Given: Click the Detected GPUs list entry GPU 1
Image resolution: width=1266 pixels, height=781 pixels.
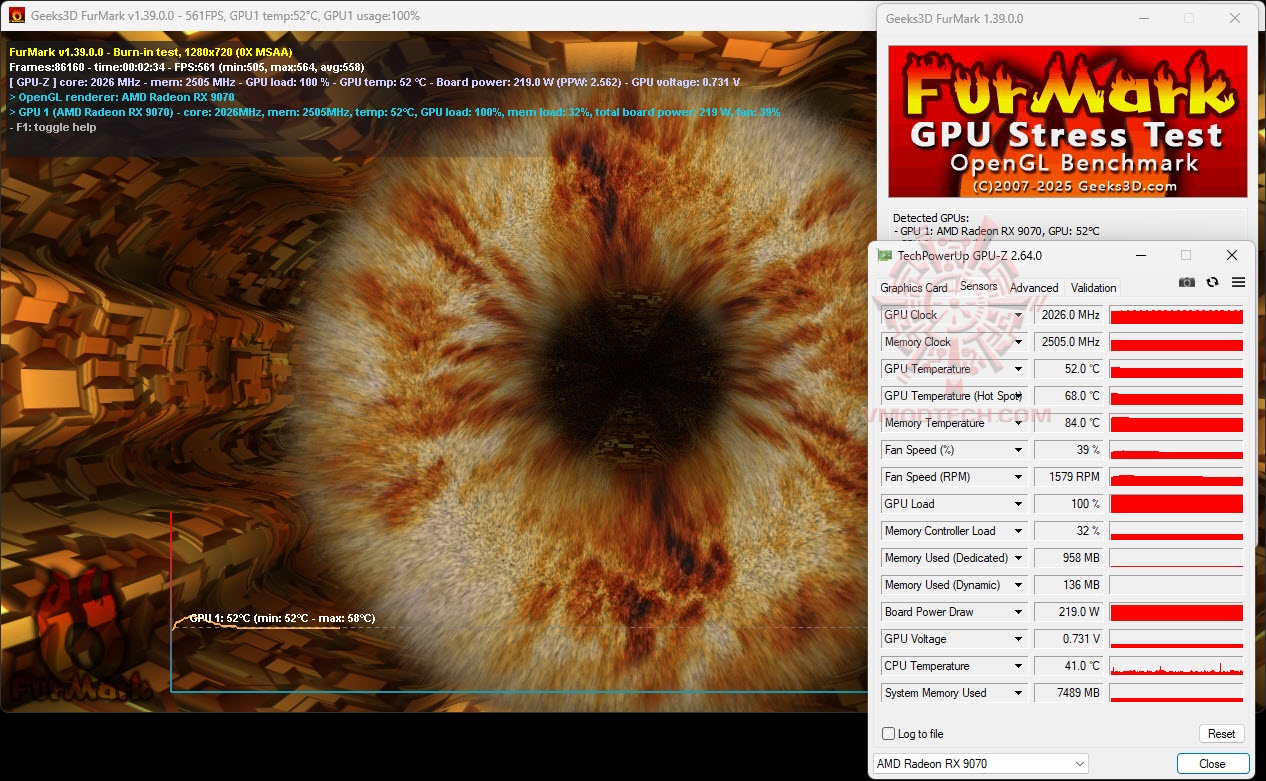Looking at the screenshot, I should coord(996,231).
